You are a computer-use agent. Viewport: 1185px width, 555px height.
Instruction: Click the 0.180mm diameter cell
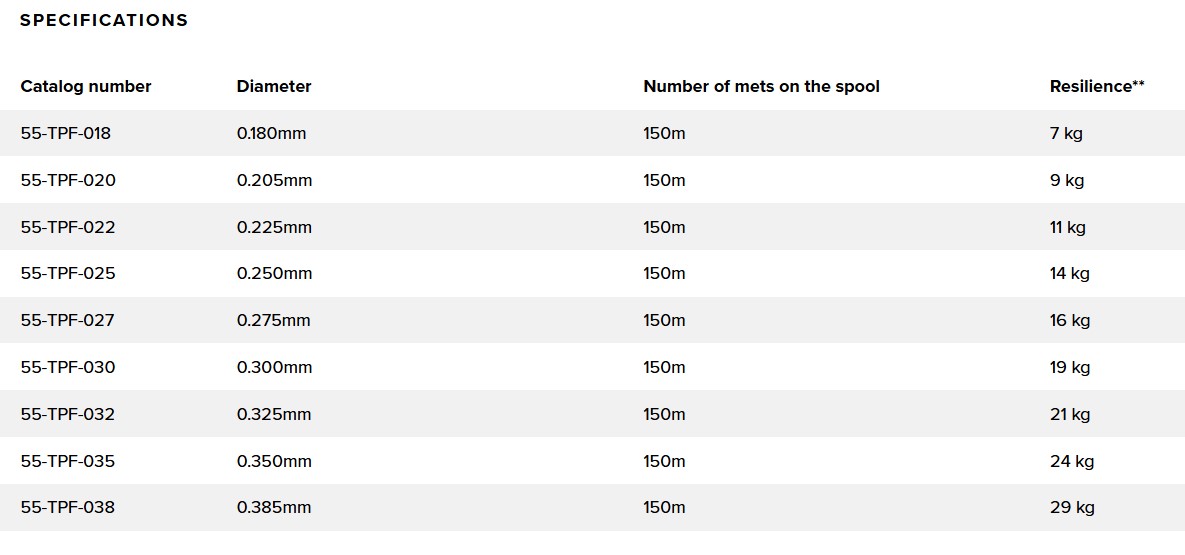(x=272, y=133)
